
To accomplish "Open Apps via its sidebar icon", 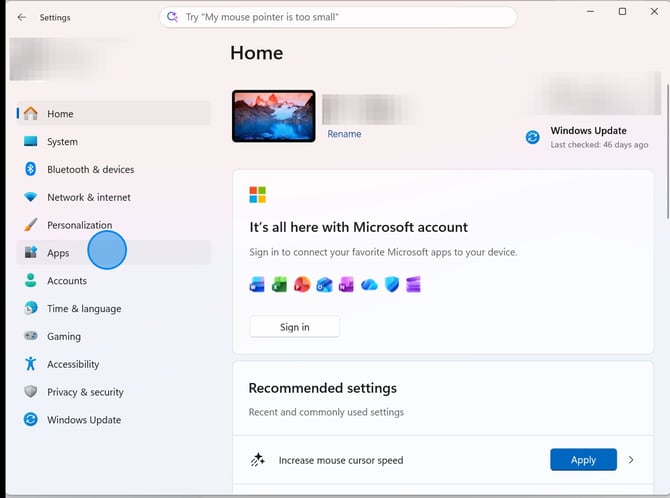I will pyautogui.click(x=31, y=253).
